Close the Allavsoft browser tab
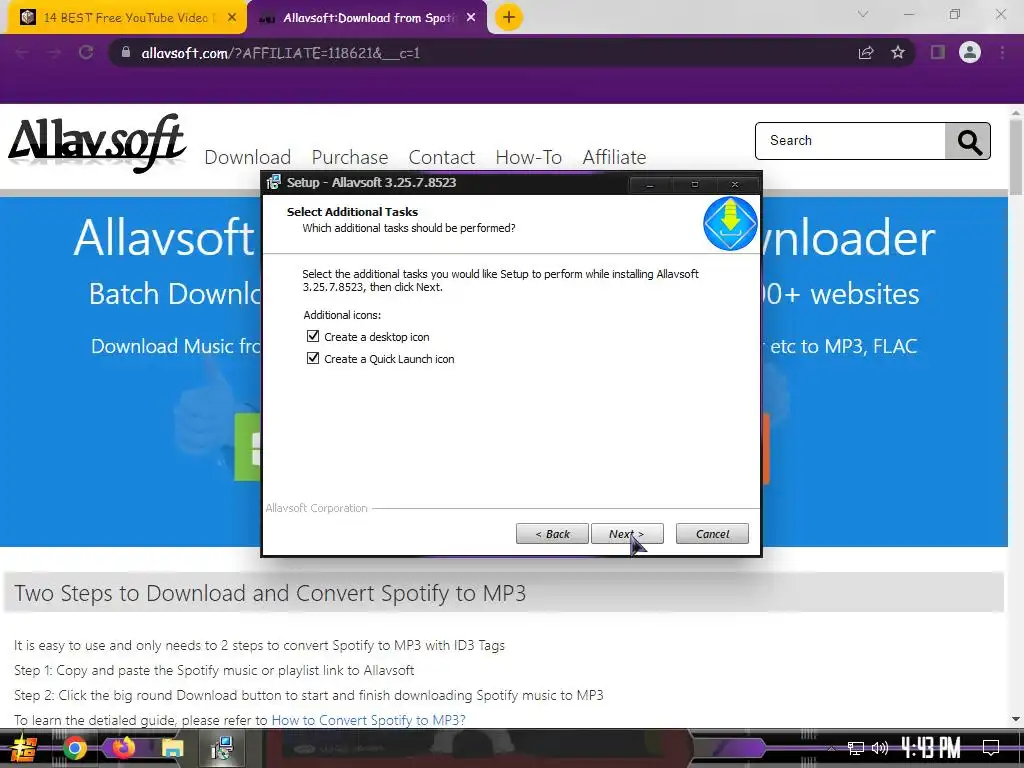1024x768 pixels. coord(471,18)
